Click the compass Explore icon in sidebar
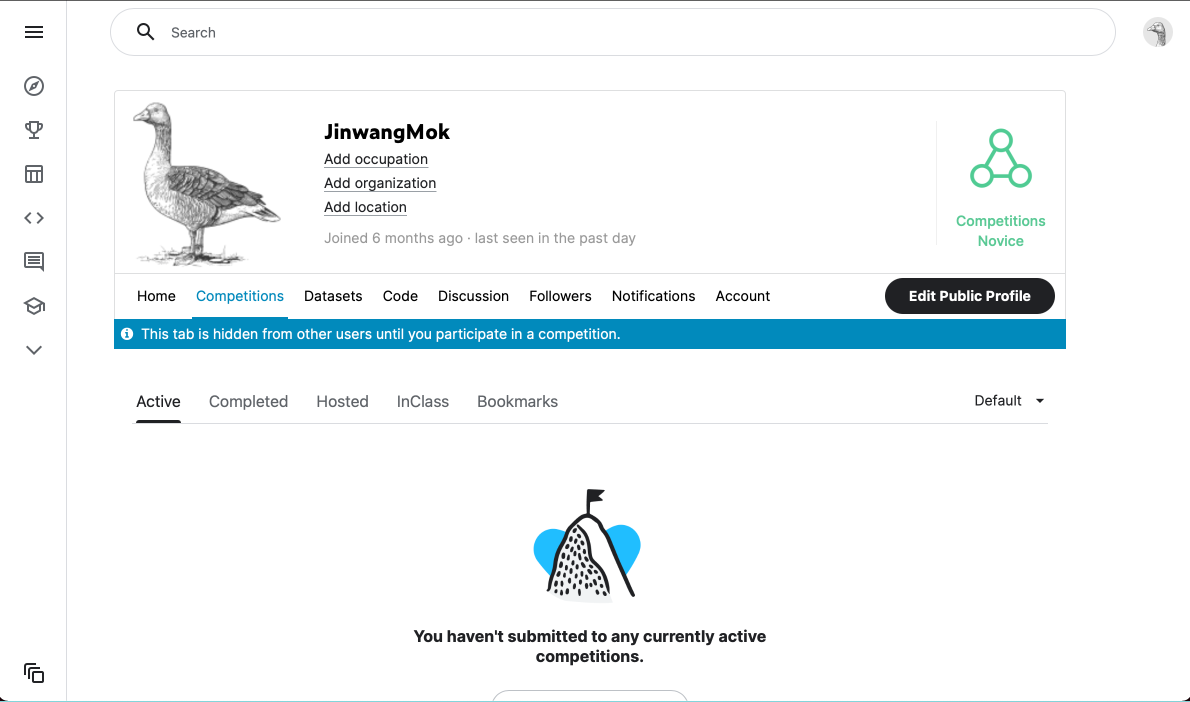This screenshot has height=702, width=1190. pyautogui.click(x=33, y=86)
